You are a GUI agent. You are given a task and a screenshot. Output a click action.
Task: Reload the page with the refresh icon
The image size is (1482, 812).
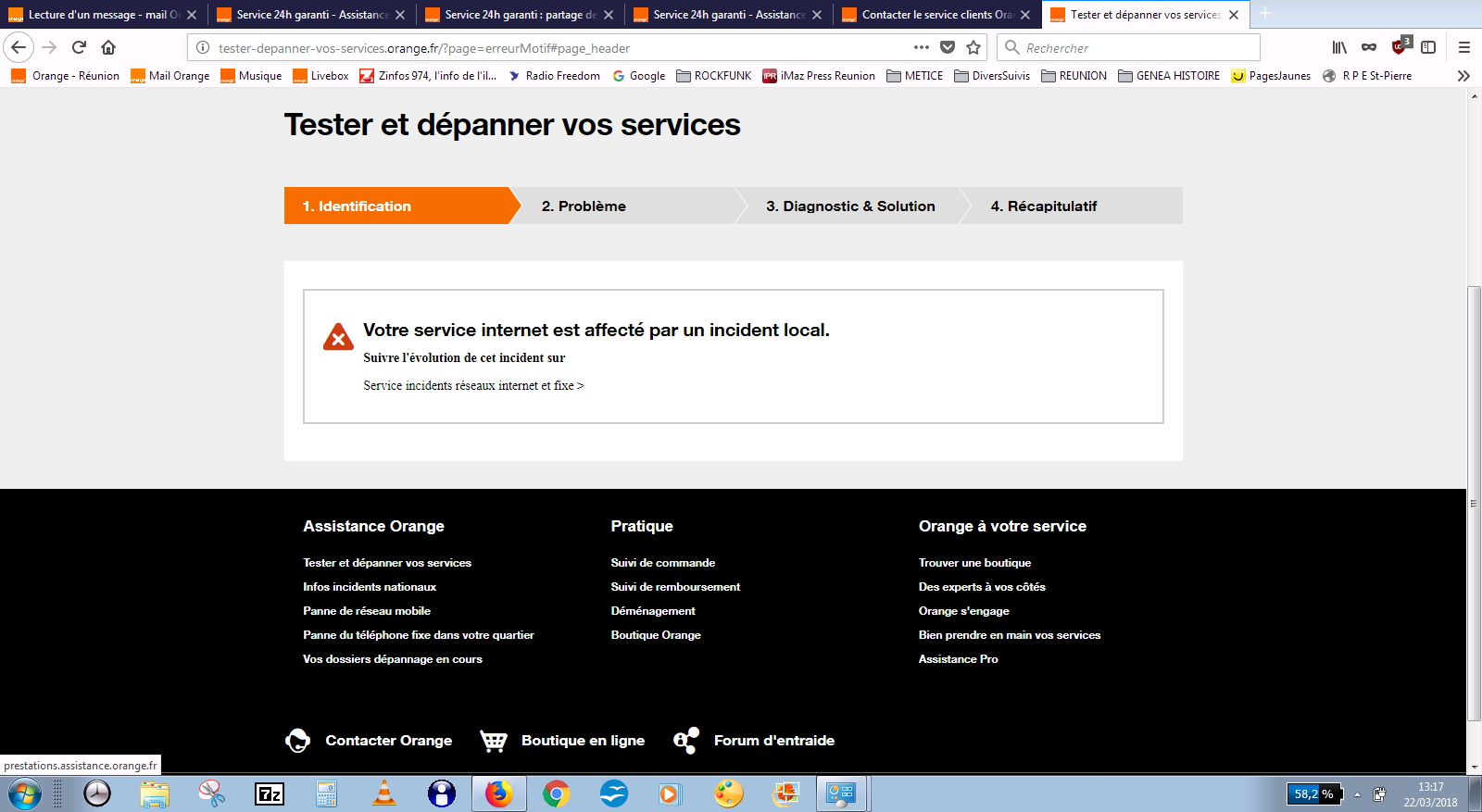pyautogui.click(x=79, y=47)
